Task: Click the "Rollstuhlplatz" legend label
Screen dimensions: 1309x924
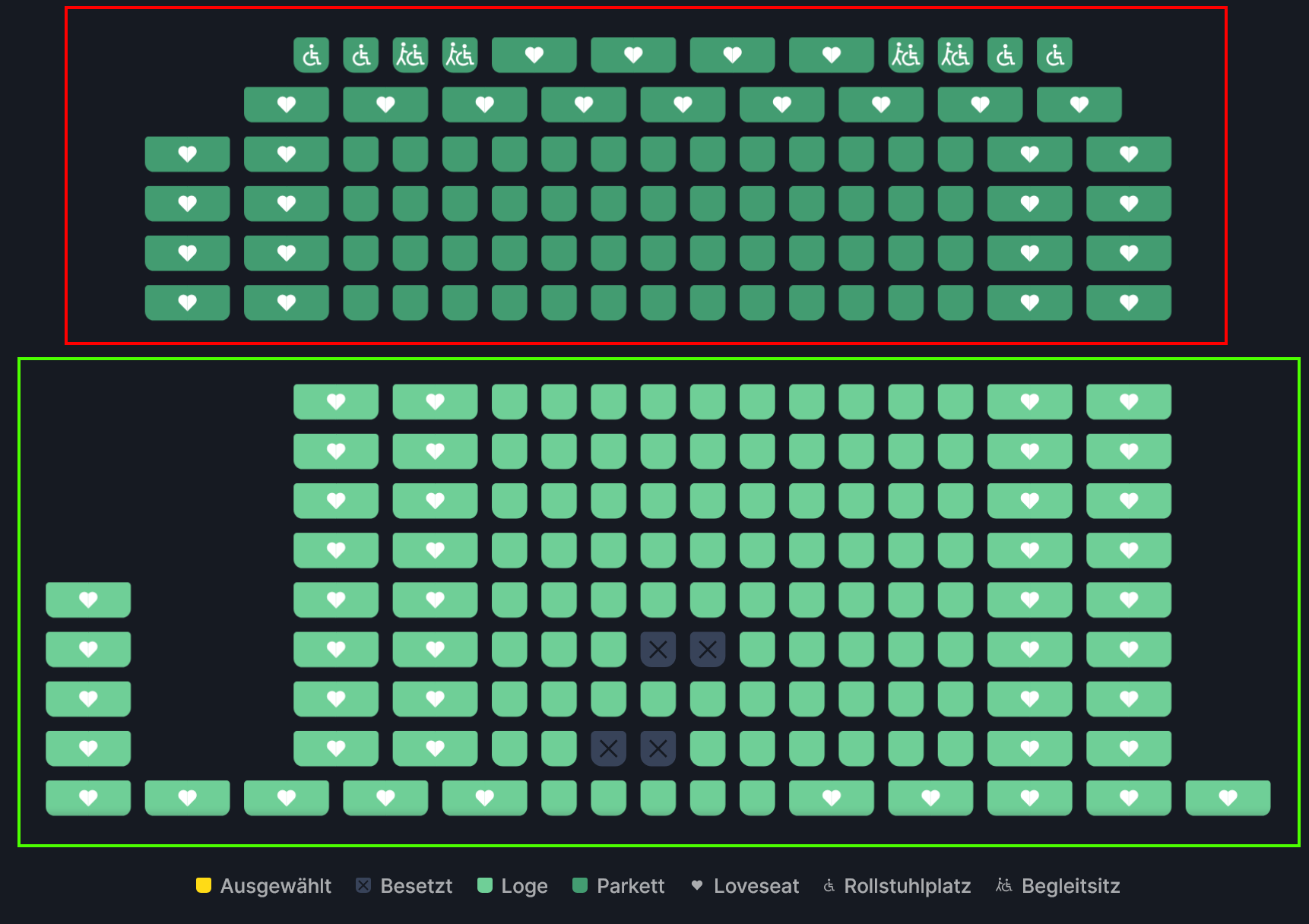Action: [x=908, y=887]
